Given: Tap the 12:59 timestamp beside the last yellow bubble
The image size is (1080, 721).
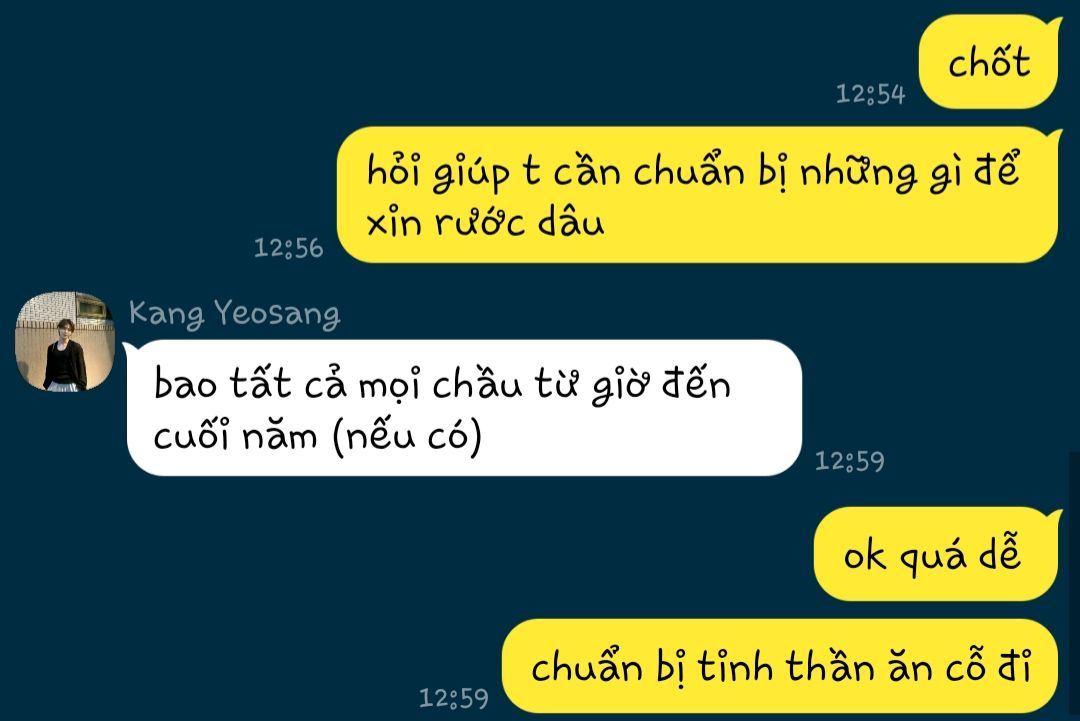Looking at the screenshot, I should point(454,698).
